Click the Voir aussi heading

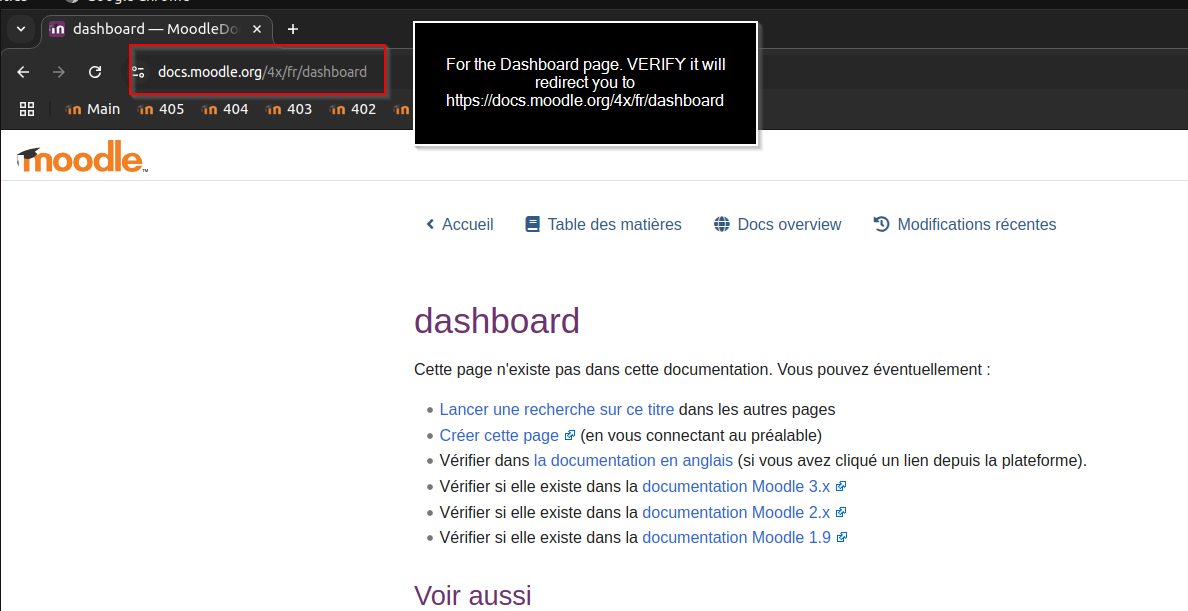(473, 595)
